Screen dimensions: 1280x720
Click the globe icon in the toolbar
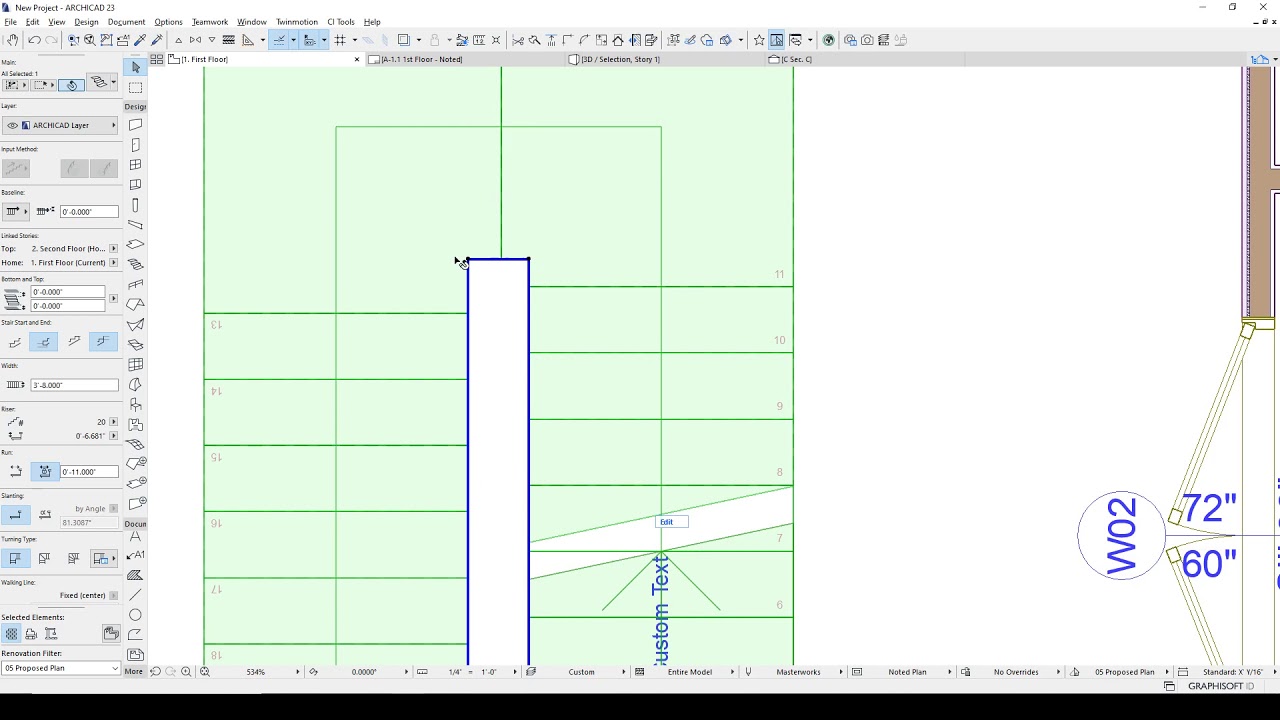tap(828, 40)
